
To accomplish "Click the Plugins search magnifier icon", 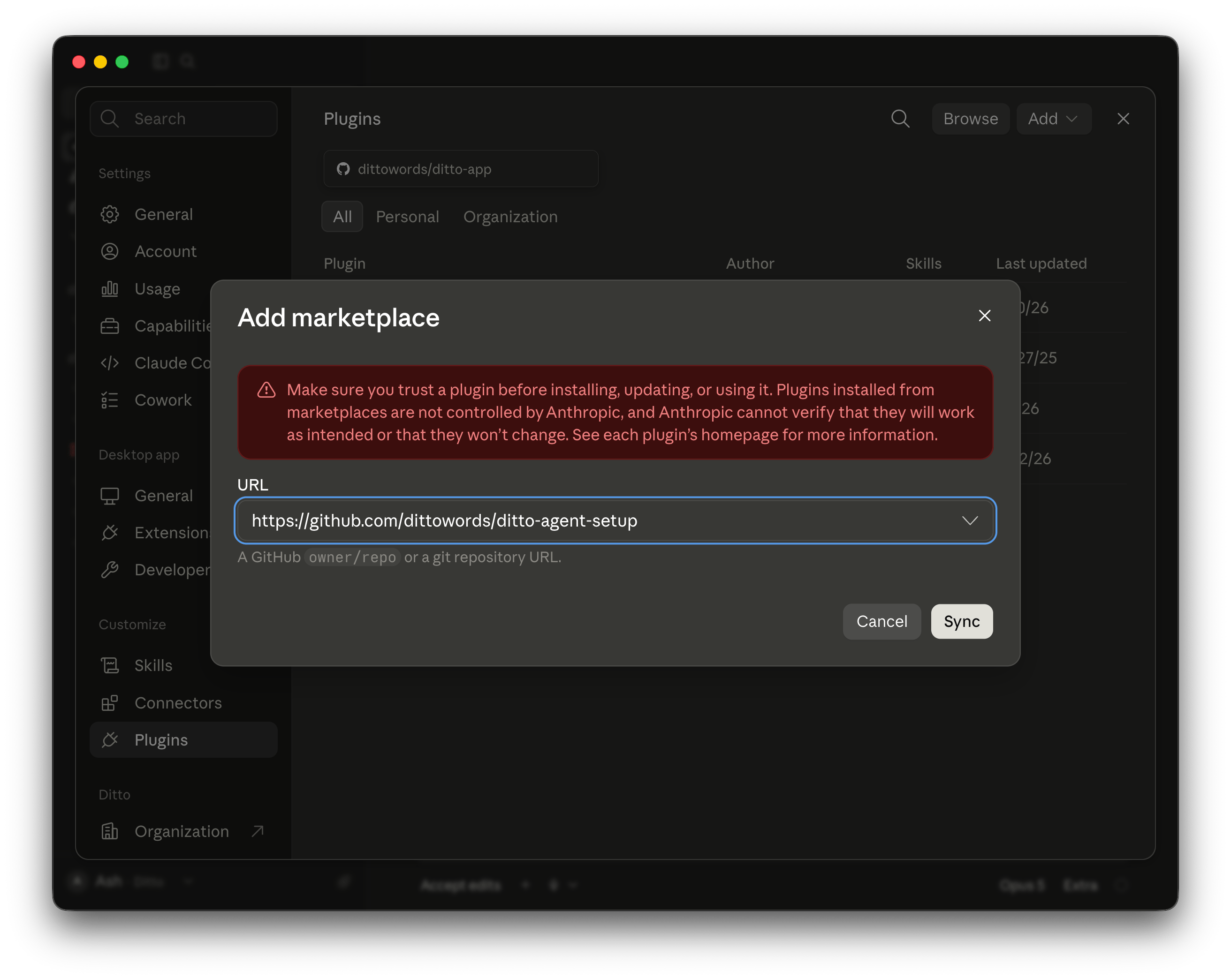I will (x=900, y=119).
